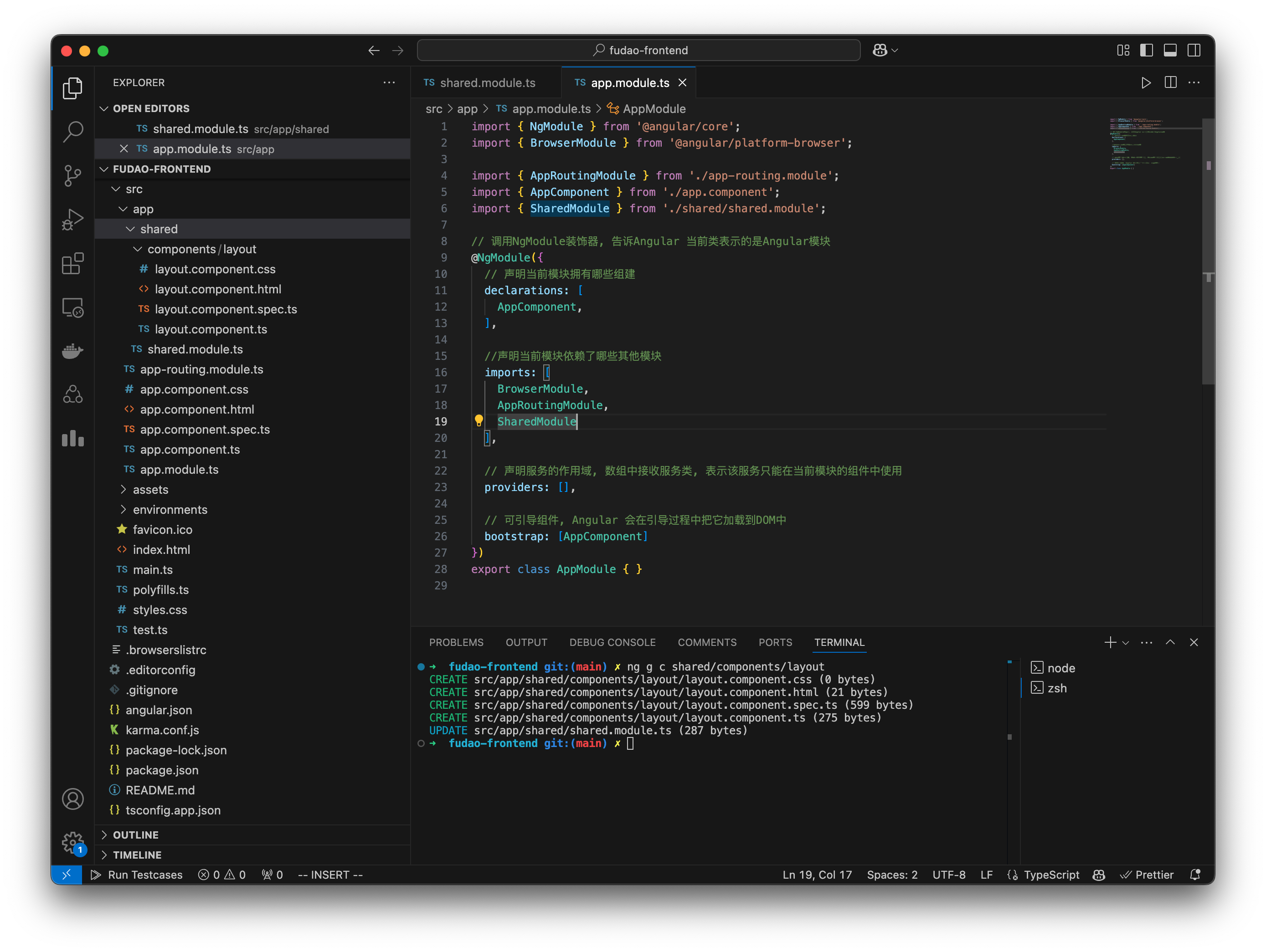Viewport: 1266px width, 952px height.
Task: Collapse the FUDAO-FRONTEND section
Action: (252, 169)
